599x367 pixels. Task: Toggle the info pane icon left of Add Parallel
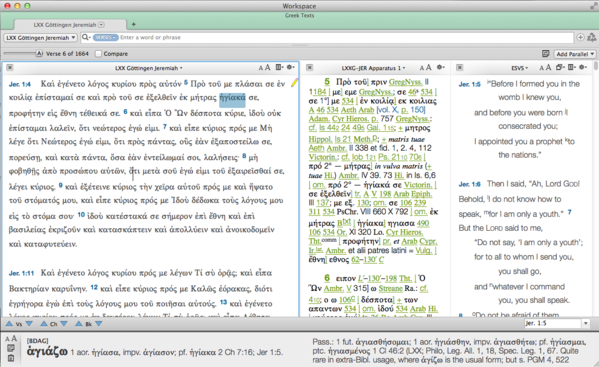546,54
